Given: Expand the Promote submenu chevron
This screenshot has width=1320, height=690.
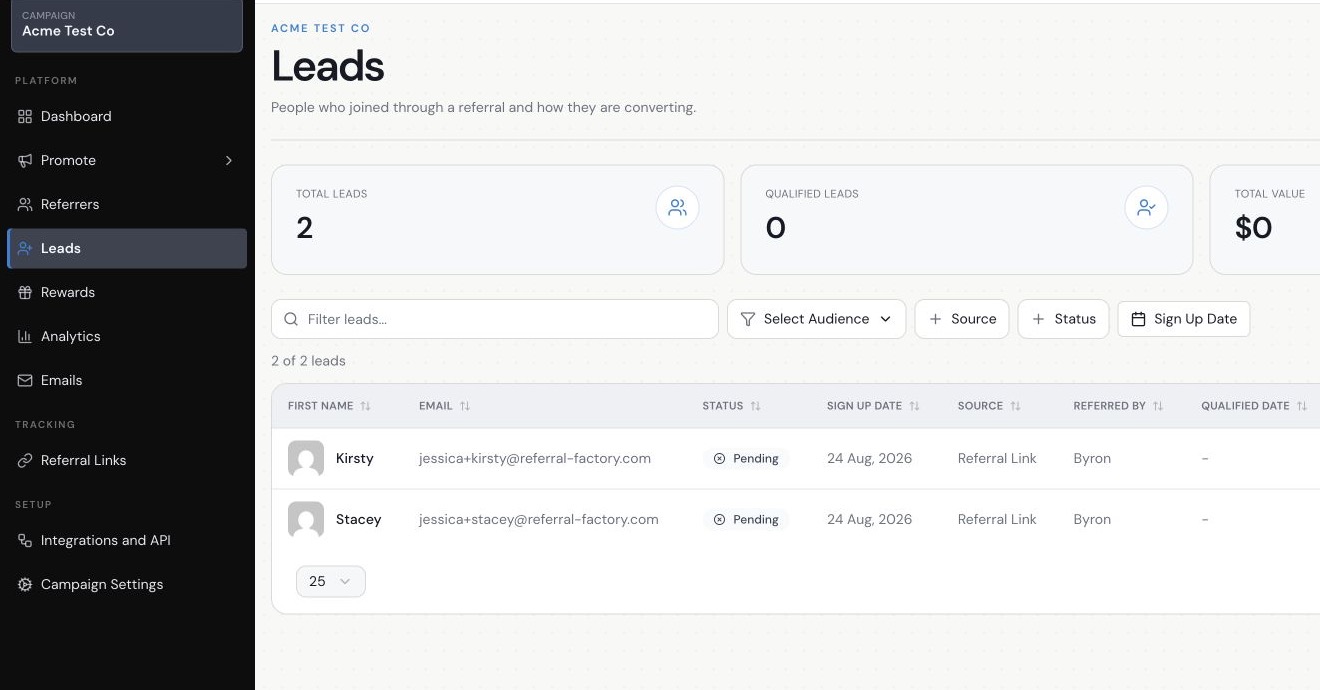Looking at the screenshot, I should click(229, 160).
